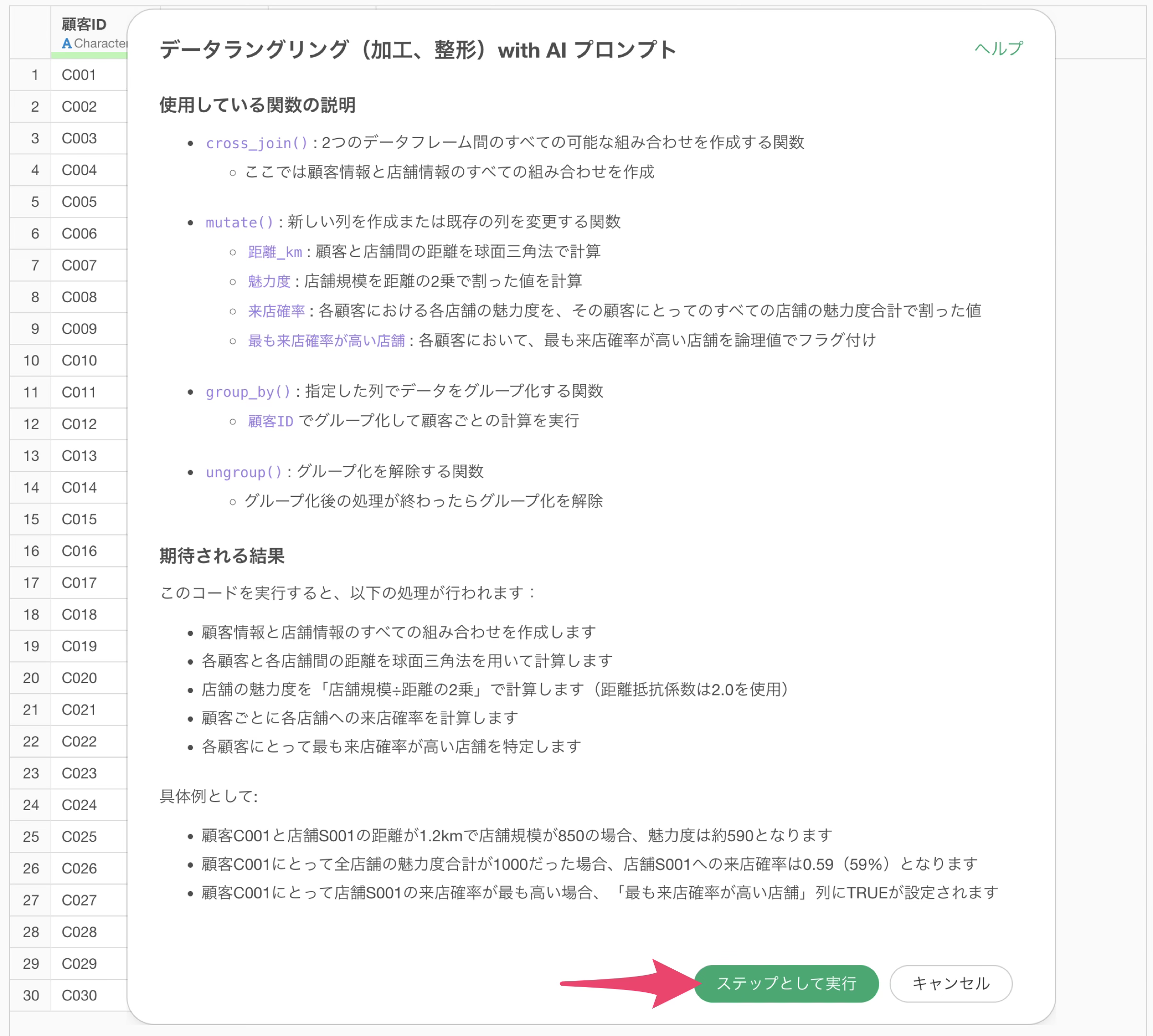Click row number 12 in the table
This screenshot has width=1153, height=1036.
point(31,424)
